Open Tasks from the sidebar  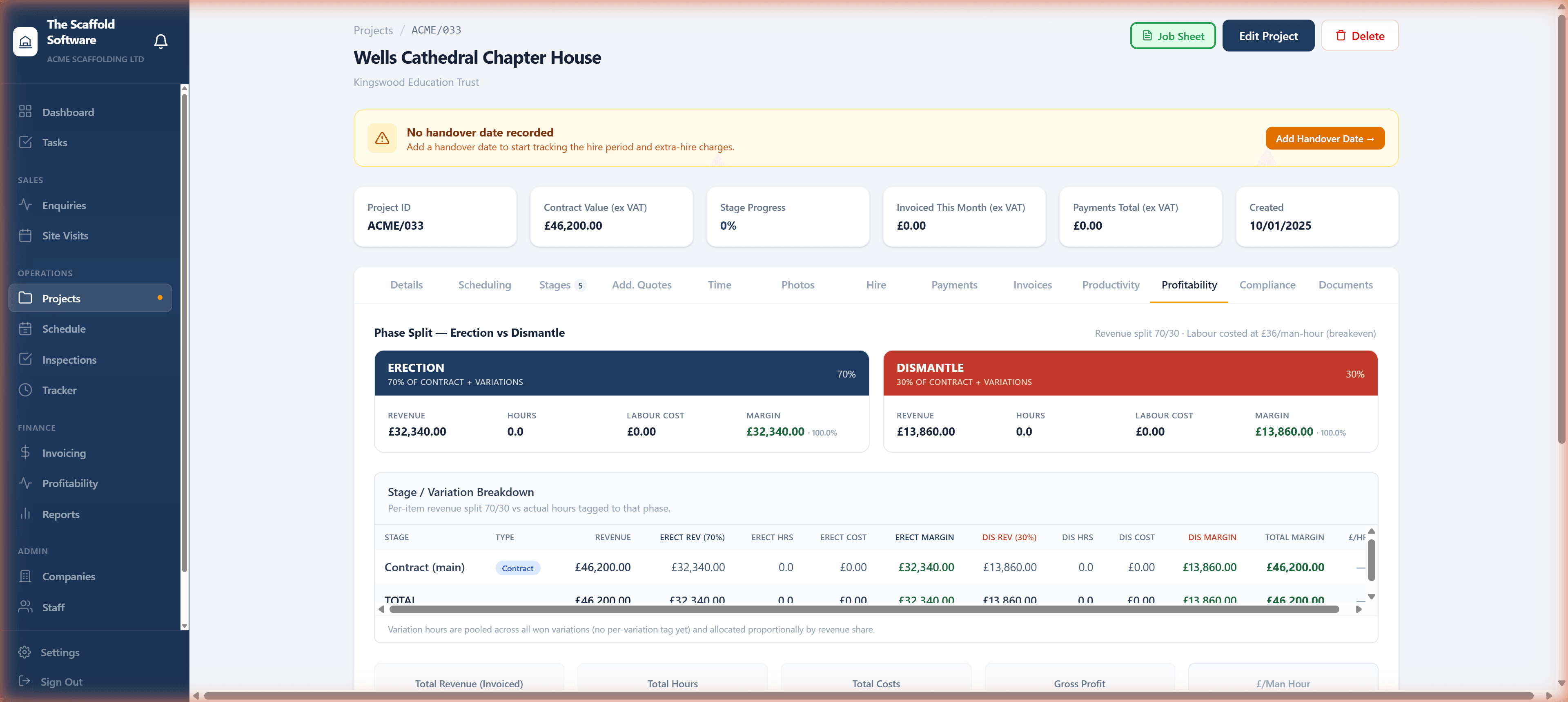tap(90, 143)
